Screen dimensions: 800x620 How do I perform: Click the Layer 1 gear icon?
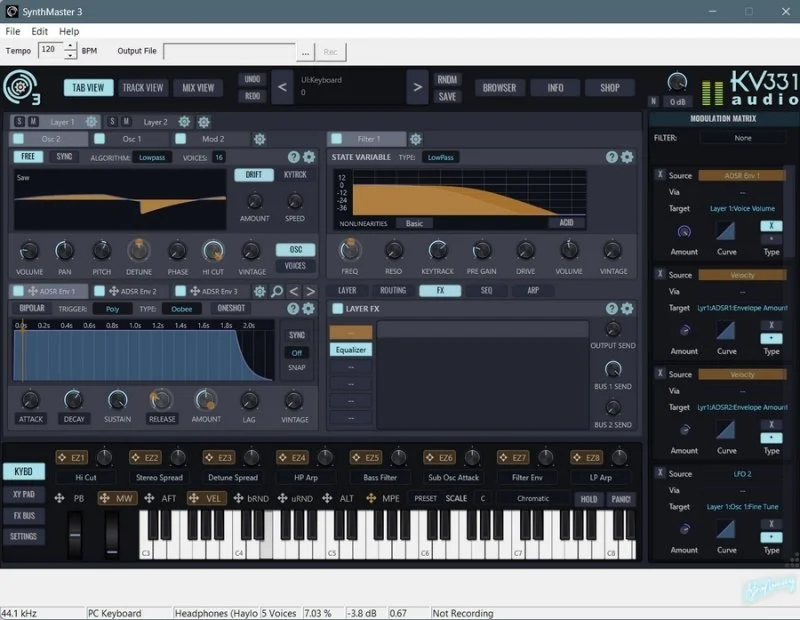[x=91, y=122]
